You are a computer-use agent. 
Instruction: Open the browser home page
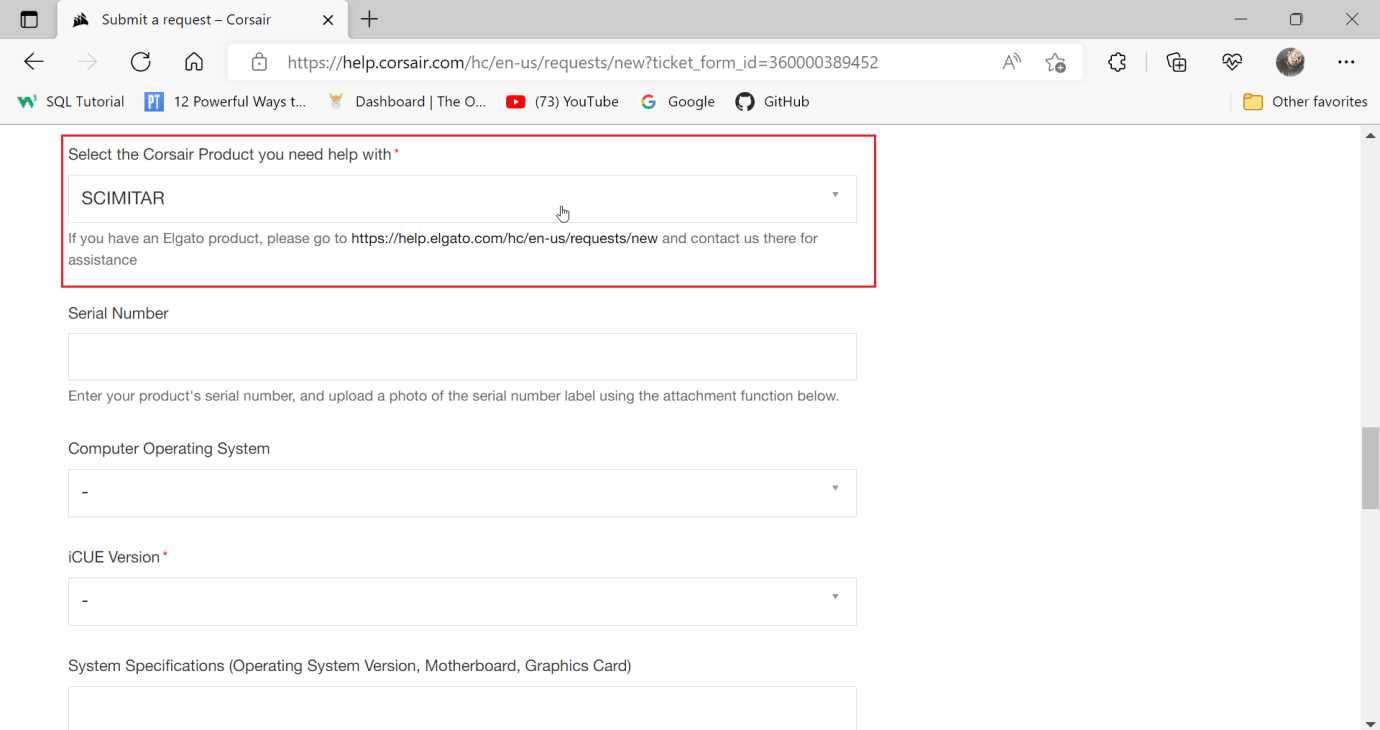(x=194, y=62)
